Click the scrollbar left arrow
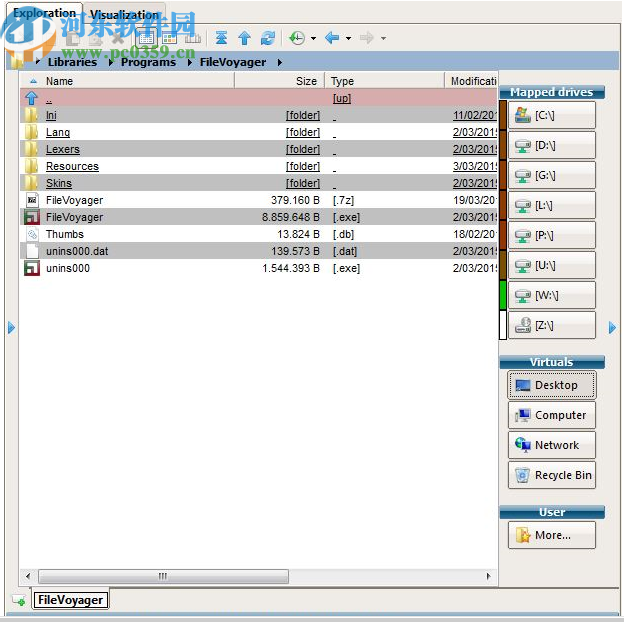The width and height of the screenshot is (624, 622). (28, 576)
